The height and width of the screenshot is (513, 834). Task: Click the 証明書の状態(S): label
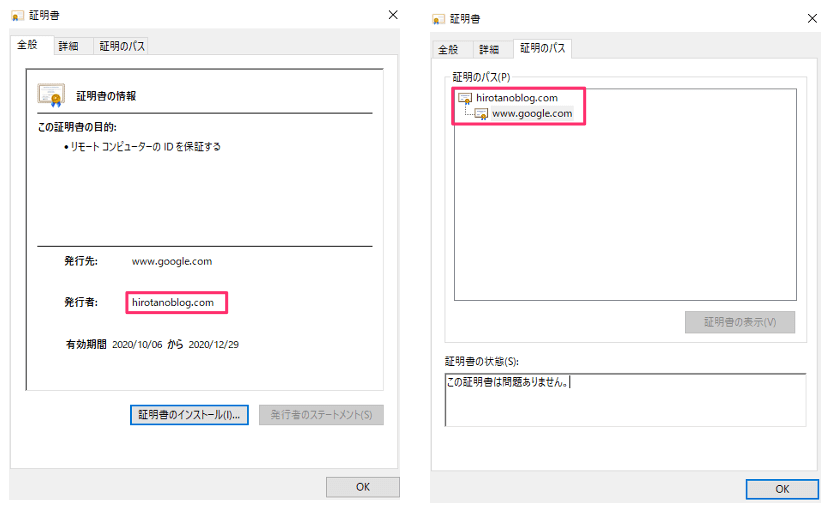pyautogui.click(x=481, y=362)
